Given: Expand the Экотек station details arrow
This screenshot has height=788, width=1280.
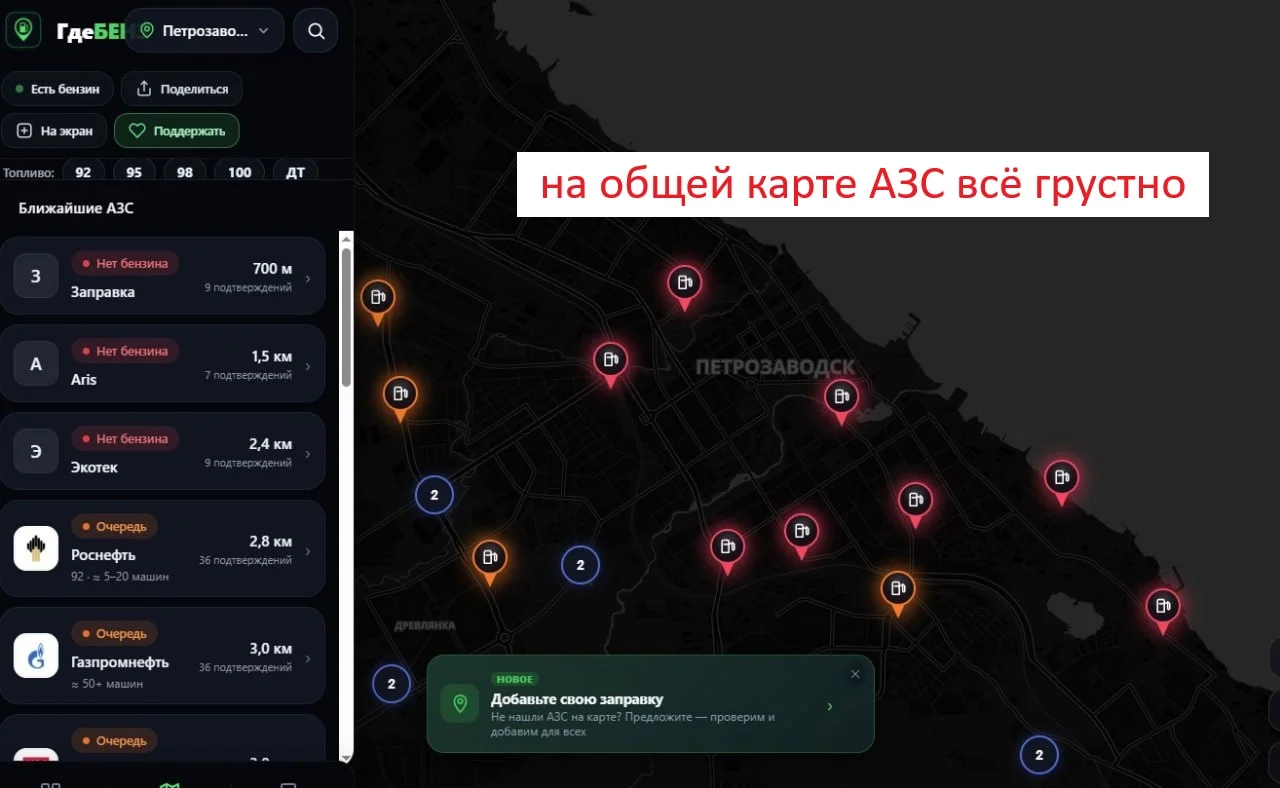Looking at the screenshot, I should [308, 454].
